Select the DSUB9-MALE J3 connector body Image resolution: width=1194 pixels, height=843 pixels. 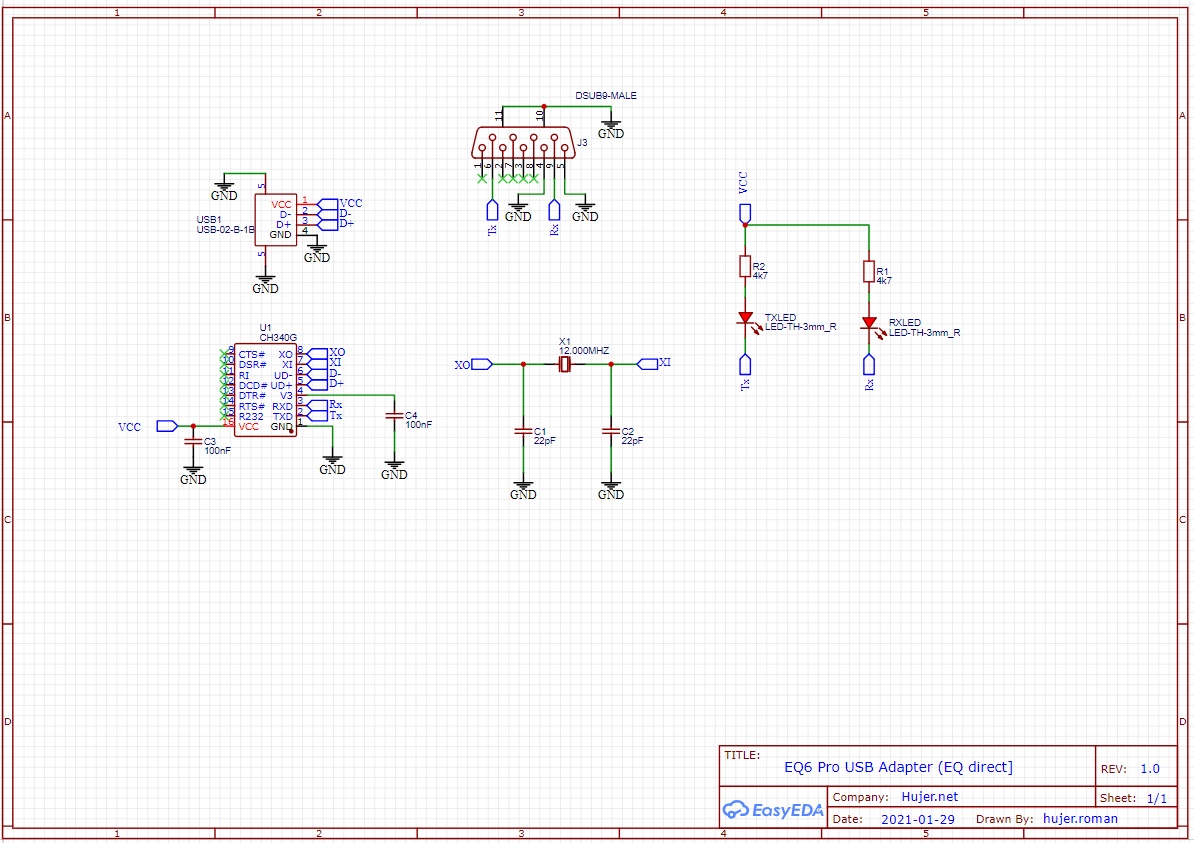[521, 143]
